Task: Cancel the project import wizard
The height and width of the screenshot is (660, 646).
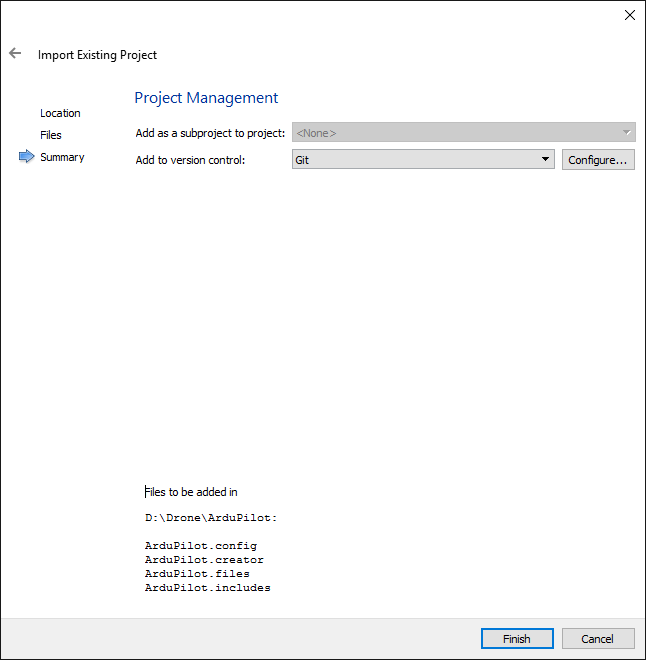Action: pos(597,639)
